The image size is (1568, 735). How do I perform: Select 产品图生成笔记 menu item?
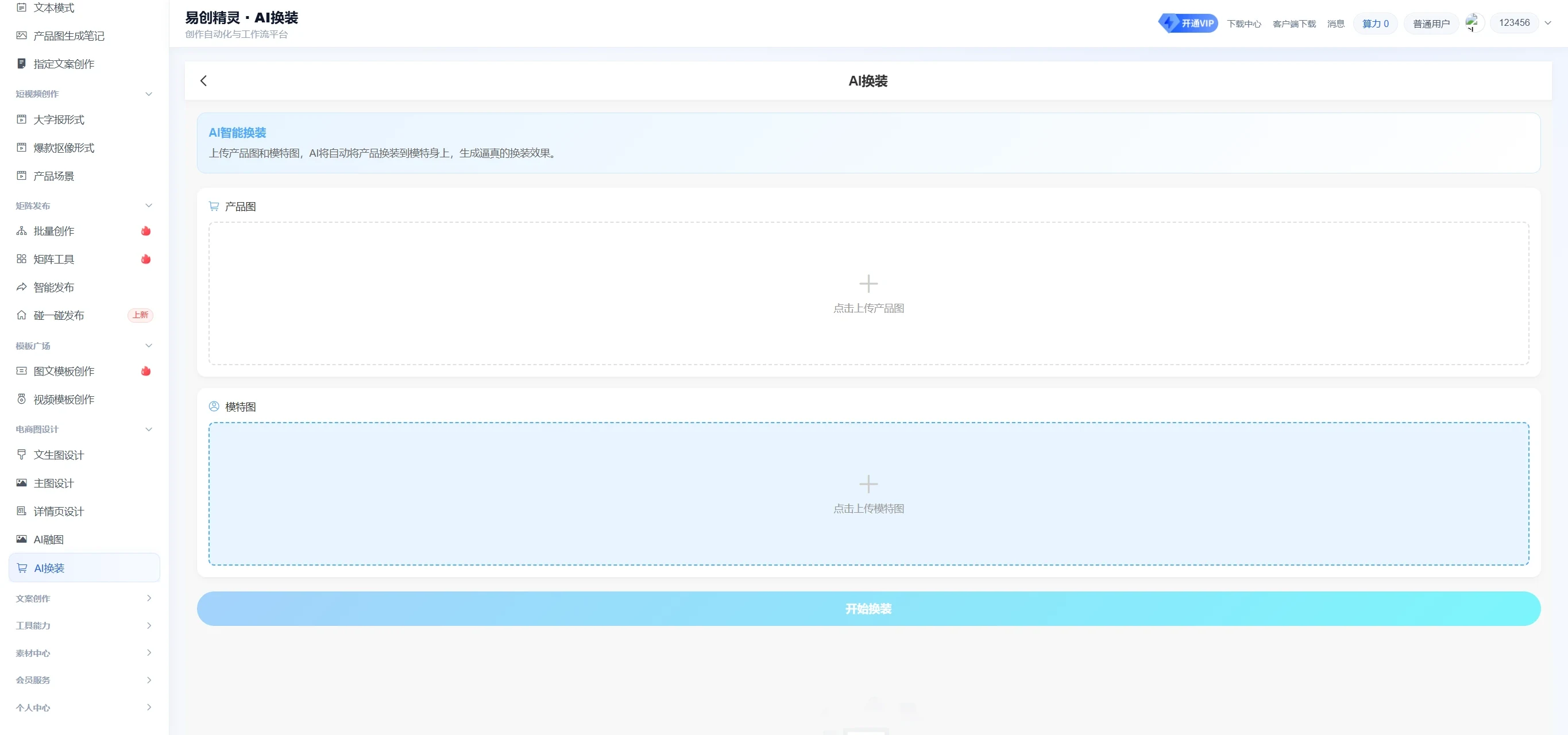pyautogui.click(x=84, y=36)
